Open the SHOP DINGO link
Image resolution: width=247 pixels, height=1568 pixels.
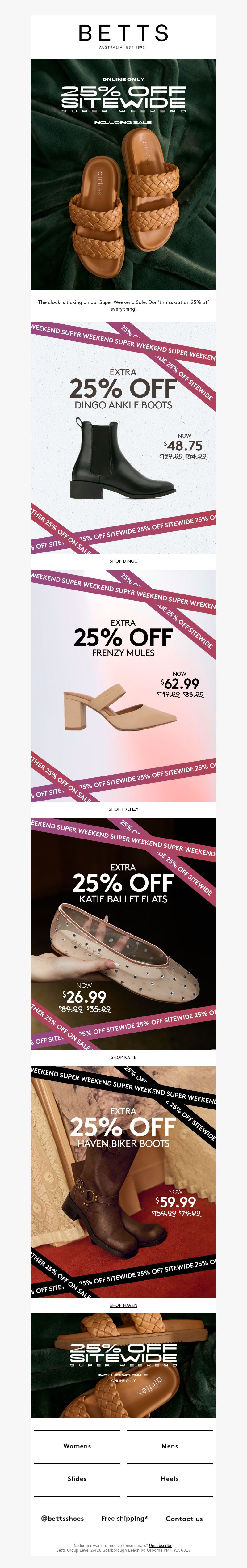pyautogui.click(x=124, y=561)
